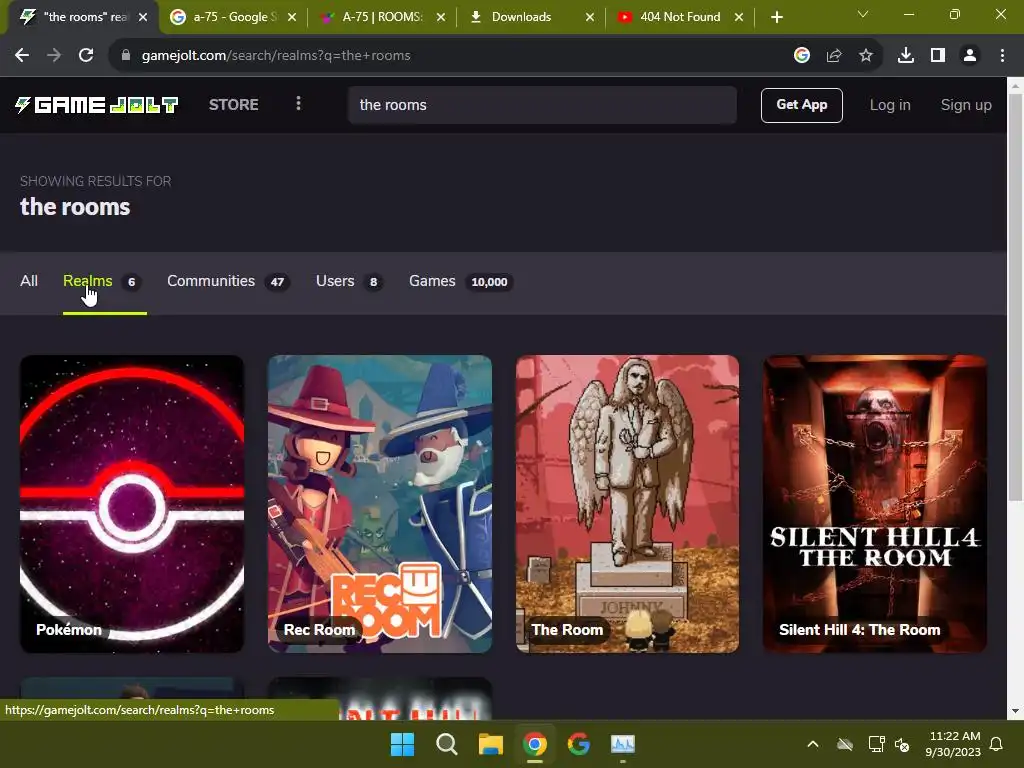View site information via lock icon
Image resolution: width=1024 pixels, height=768 pixels.
click(x=125, y=56)
